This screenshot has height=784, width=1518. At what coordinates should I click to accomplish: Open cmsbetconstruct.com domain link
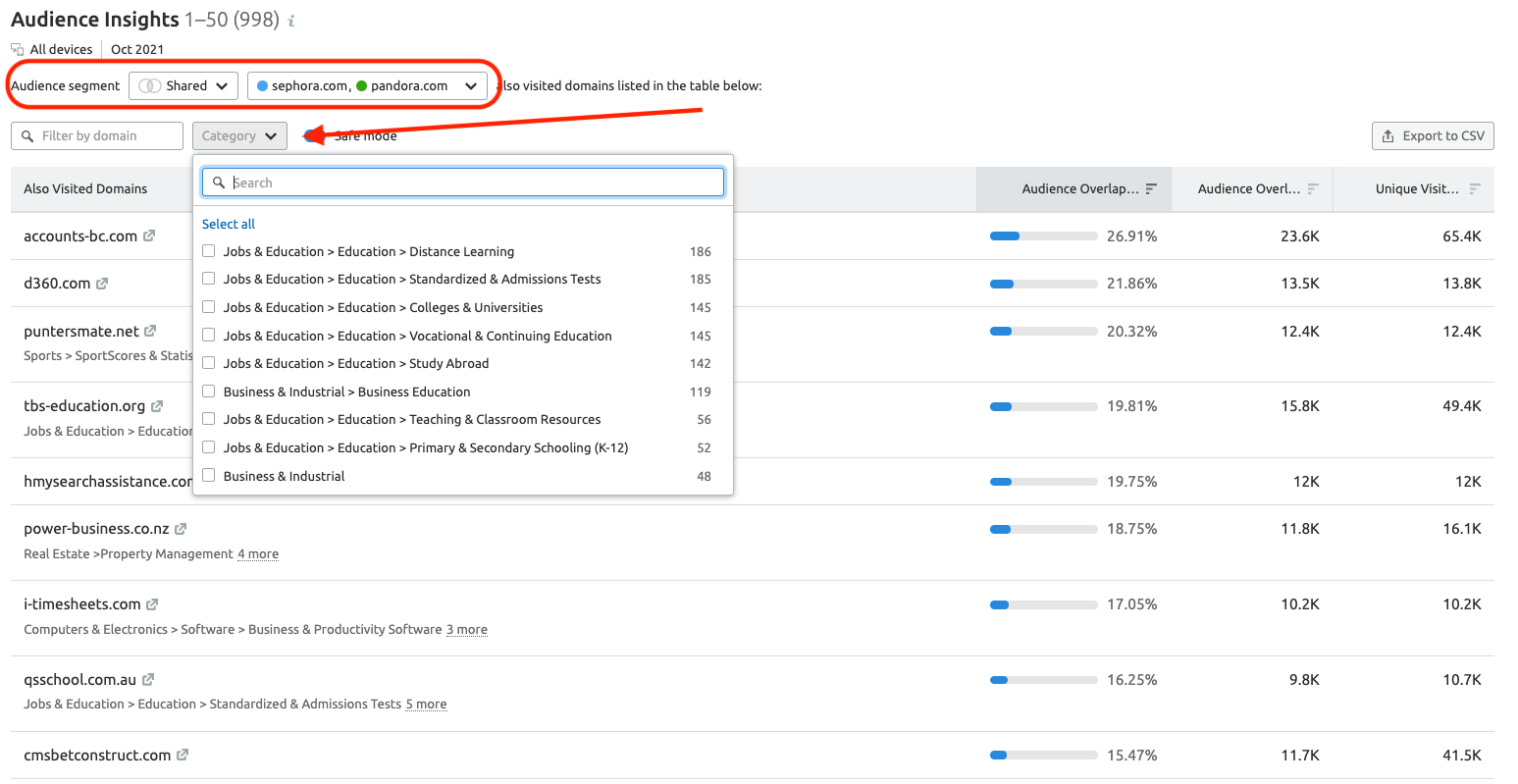click(97, 756)
